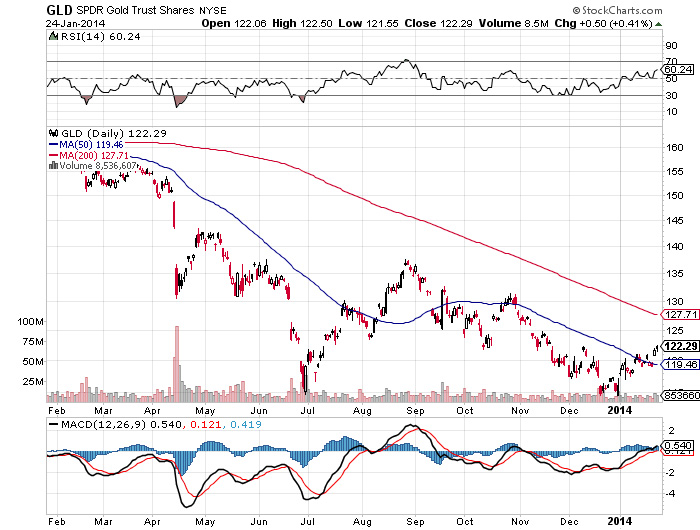
Task: Click the NYSE exchange label
Action: point(213,10)
